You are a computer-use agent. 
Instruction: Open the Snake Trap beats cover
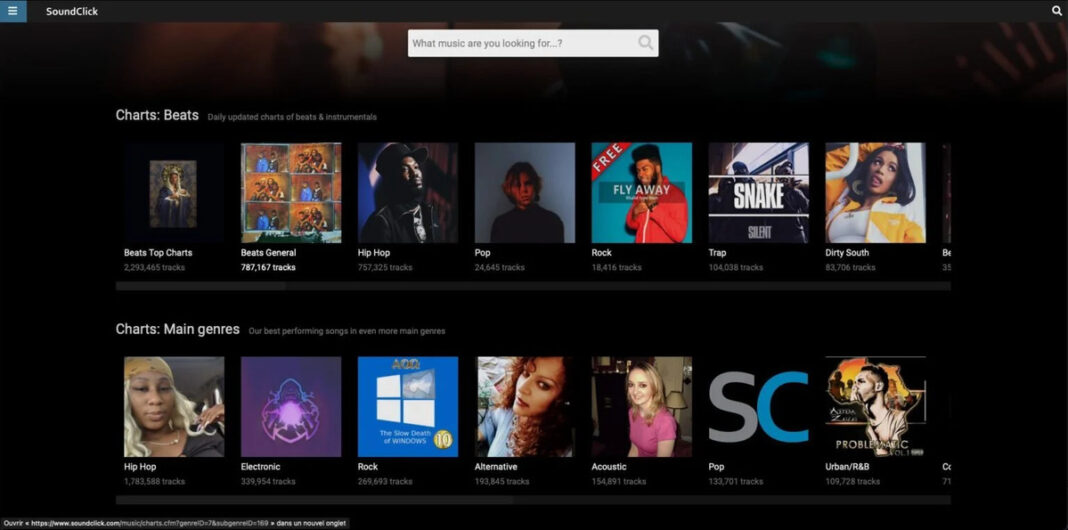[x=759, y=193]
